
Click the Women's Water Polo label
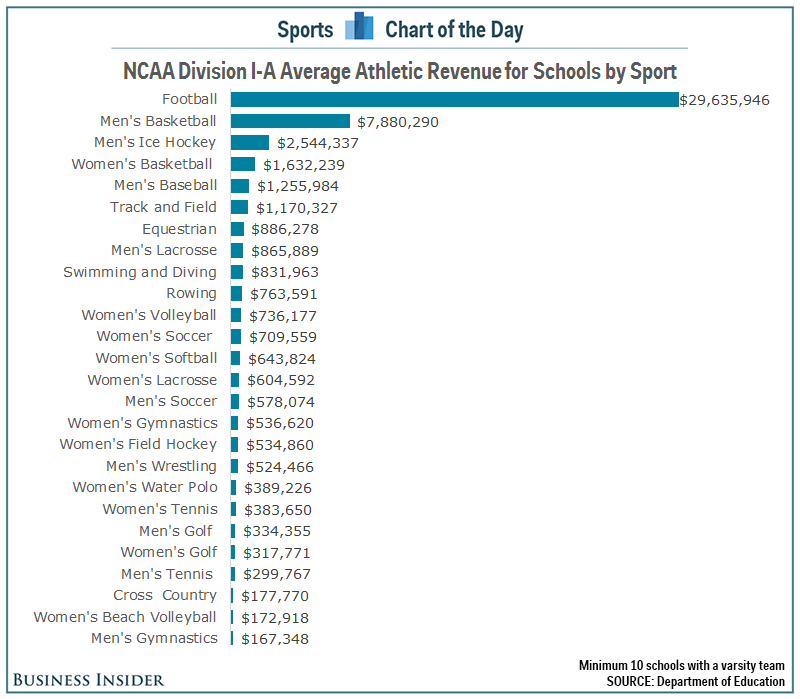click(144, 487)
